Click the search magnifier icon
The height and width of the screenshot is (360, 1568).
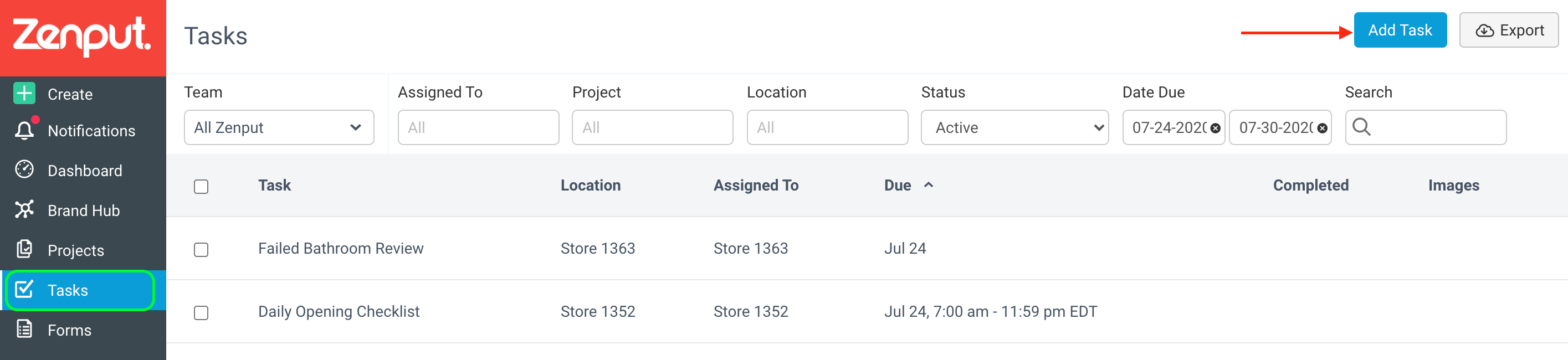[x=1361, y=127]
